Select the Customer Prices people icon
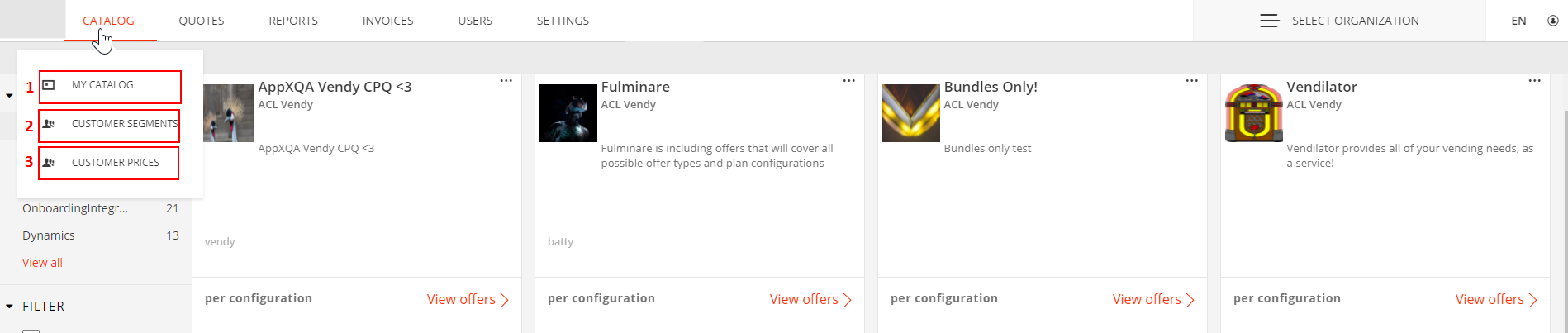 click(49, 163)
